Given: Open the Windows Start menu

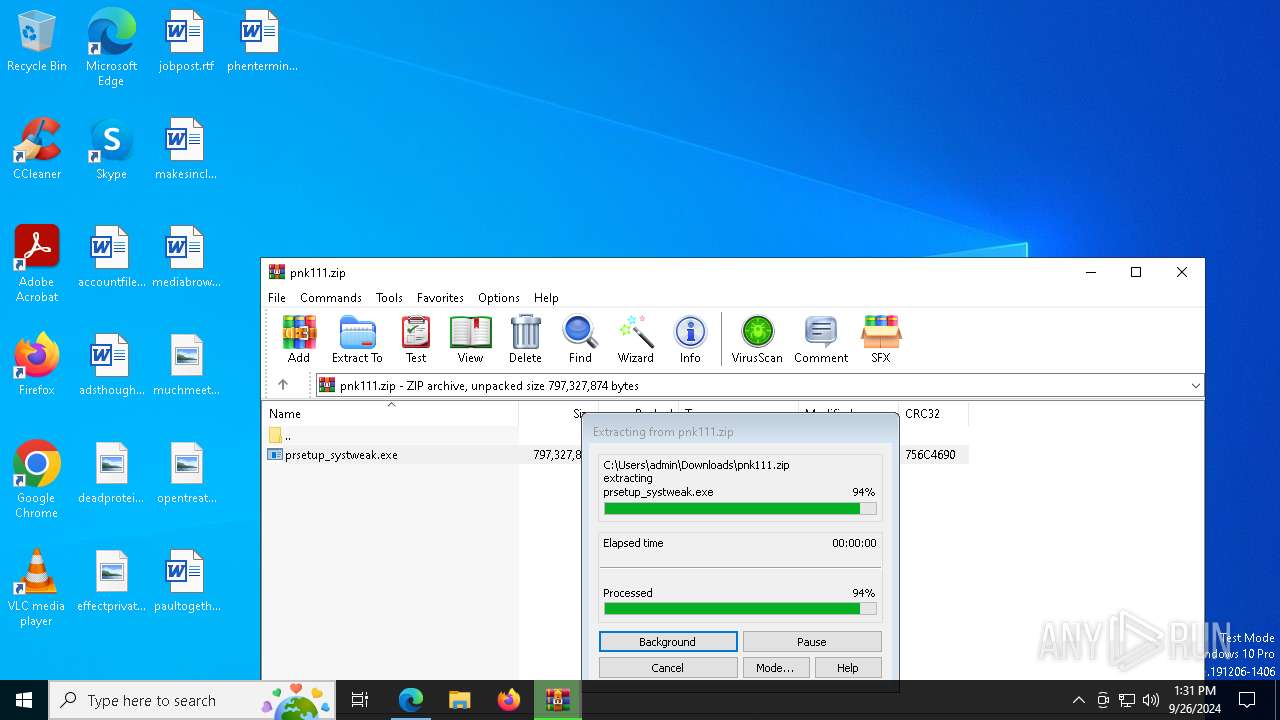Looking at the screenshot, I should pos(24,700).
